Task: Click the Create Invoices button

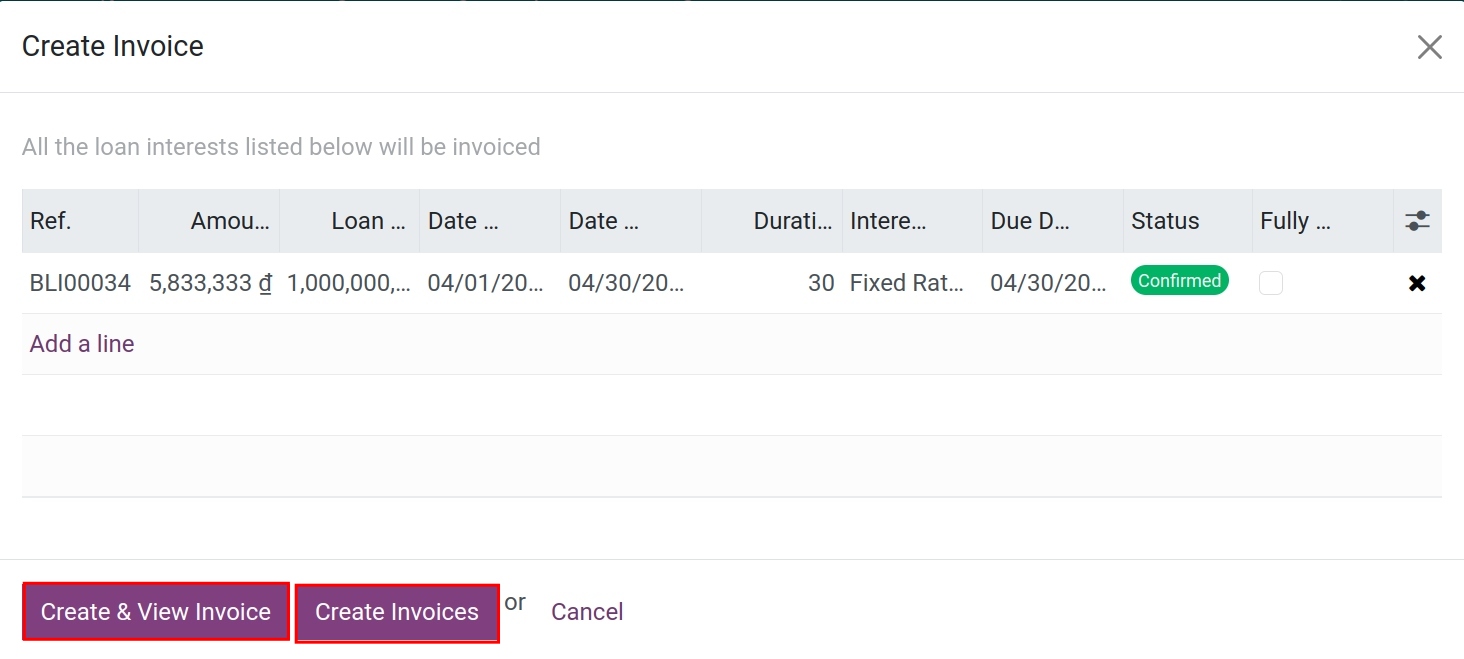Action: 397,612
